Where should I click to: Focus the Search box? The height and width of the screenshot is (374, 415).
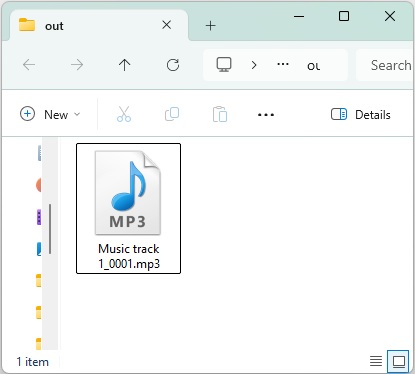click(x=385, y=65)
